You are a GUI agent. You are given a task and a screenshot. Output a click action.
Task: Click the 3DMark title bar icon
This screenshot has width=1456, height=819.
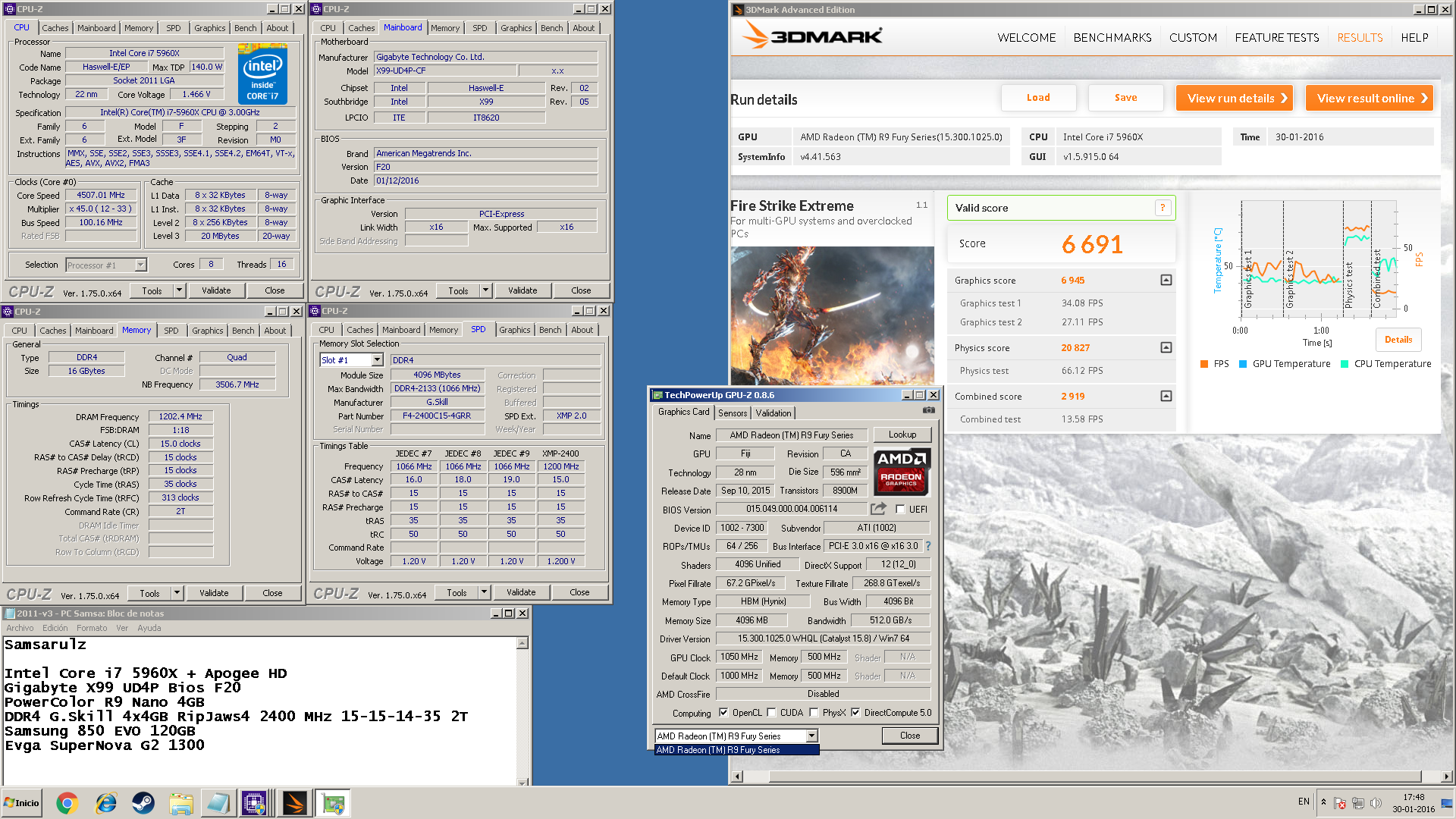coord(737,10)
